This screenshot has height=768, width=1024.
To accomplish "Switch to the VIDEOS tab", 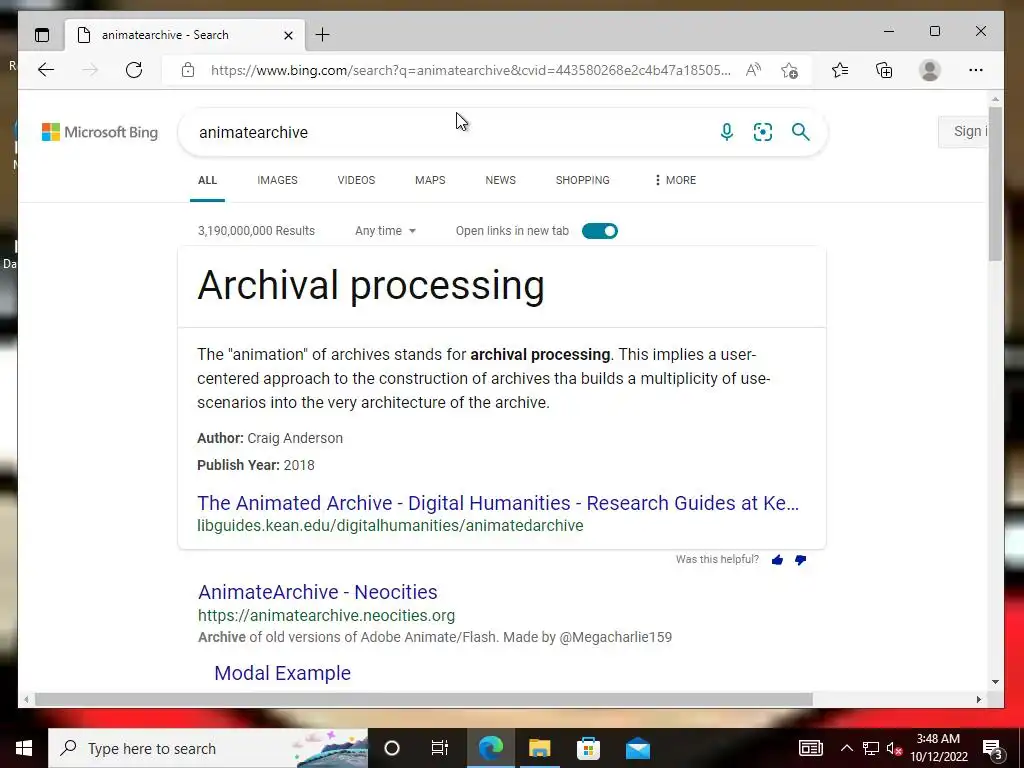I will (x=356, y=180).
